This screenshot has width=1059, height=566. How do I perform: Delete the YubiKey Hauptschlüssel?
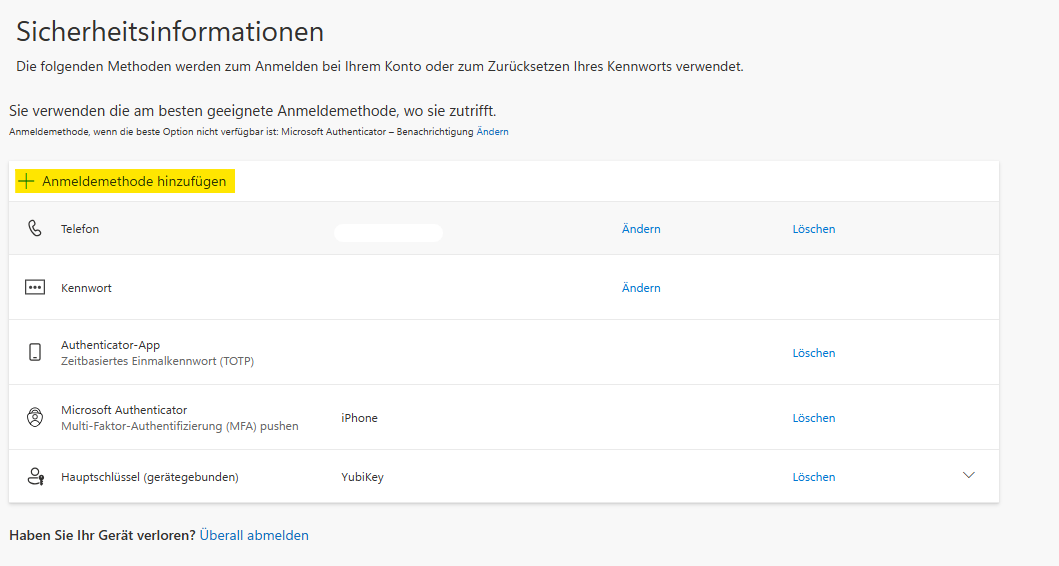pos(813,477)
